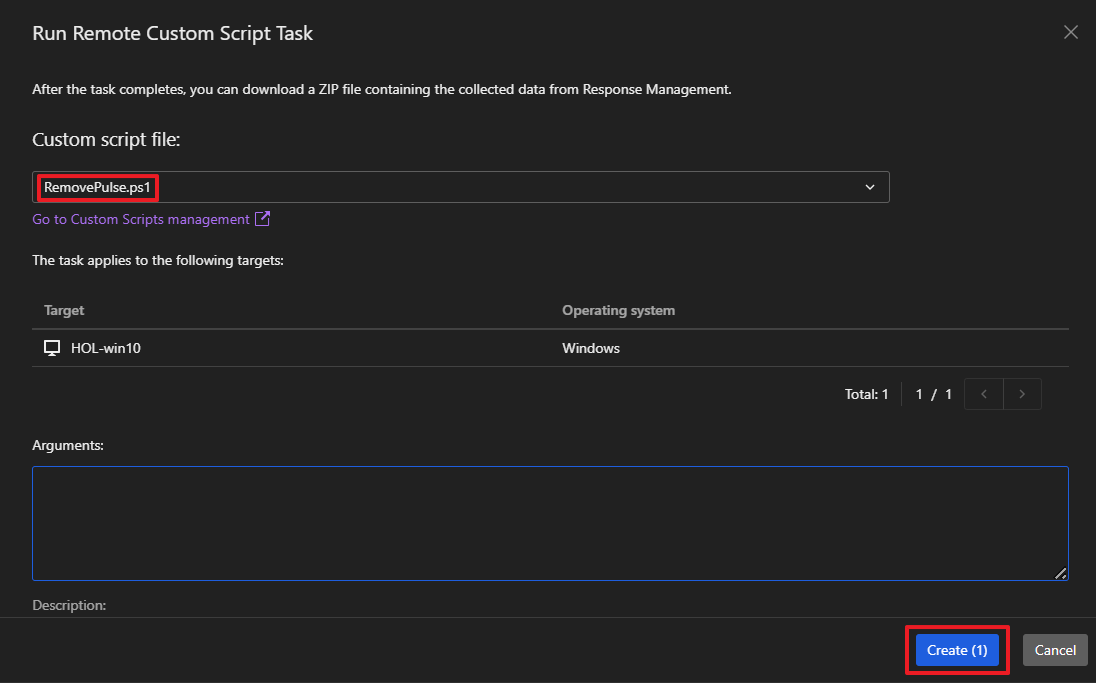The width and height of the screenshot is (1096, 683).
Task: Close the Run Remote Custom Script dialog
Action: click(x=1070, y=32)
